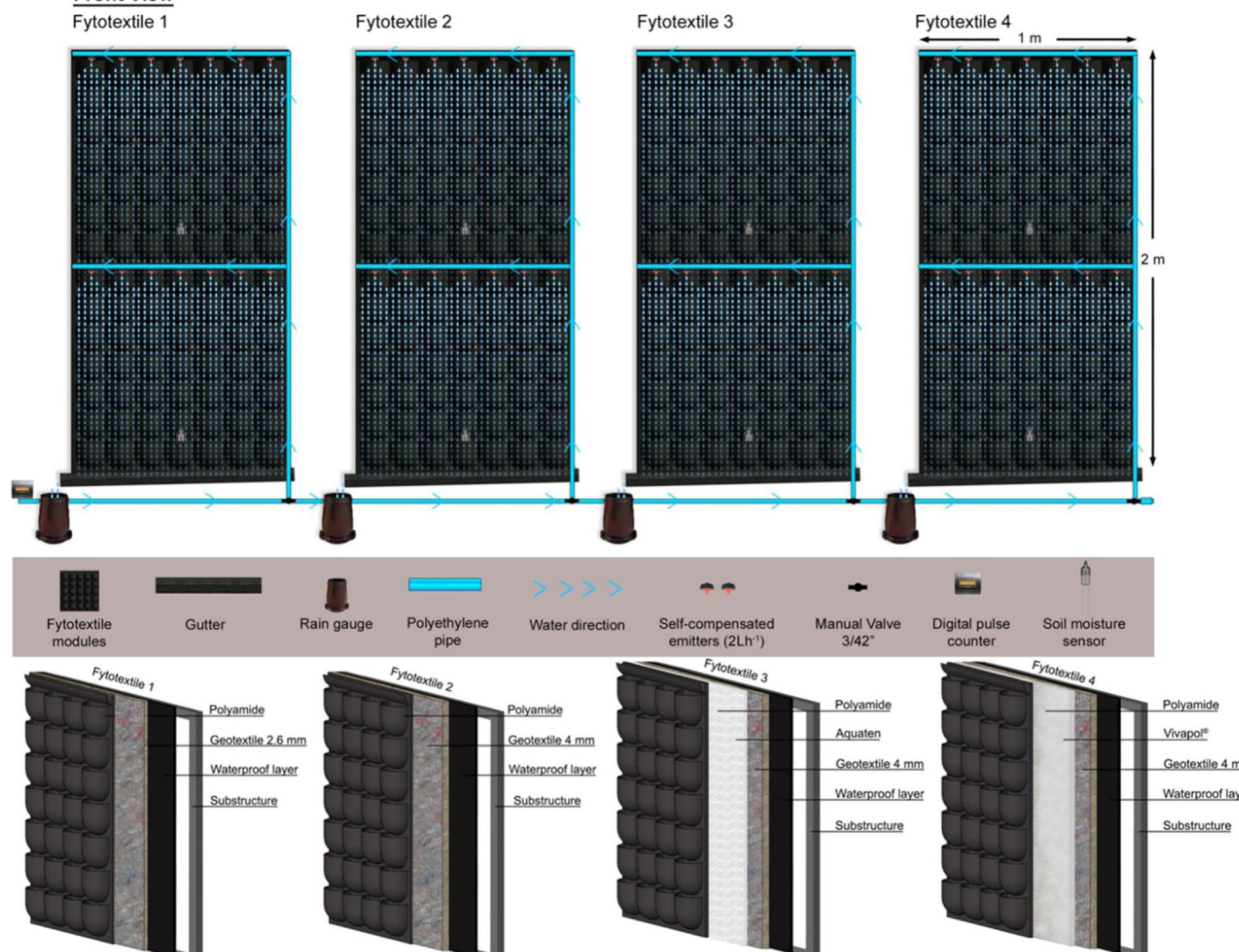Screen dimensions: 1239x952
Task: Click the "1 m" width dimension label
Action: (1029, 39)
